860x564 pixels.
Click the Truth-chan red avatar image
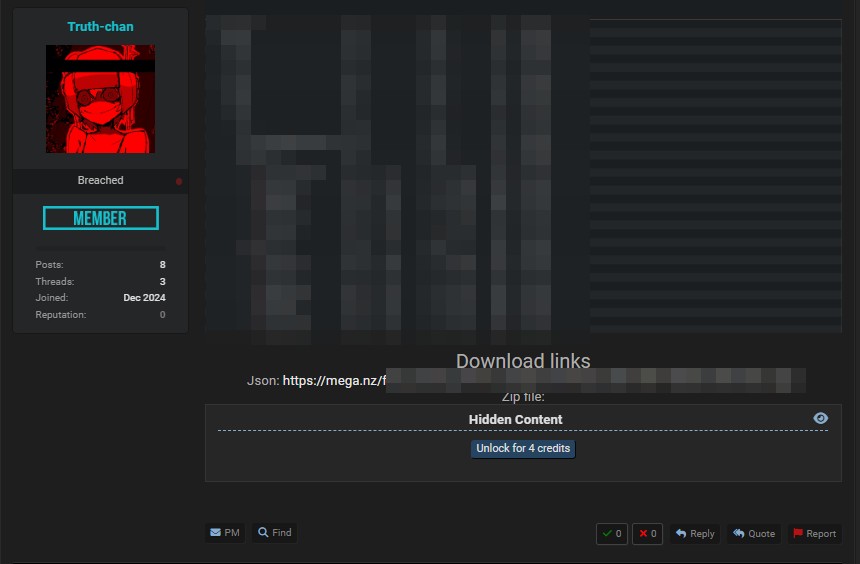pos(100,99)
